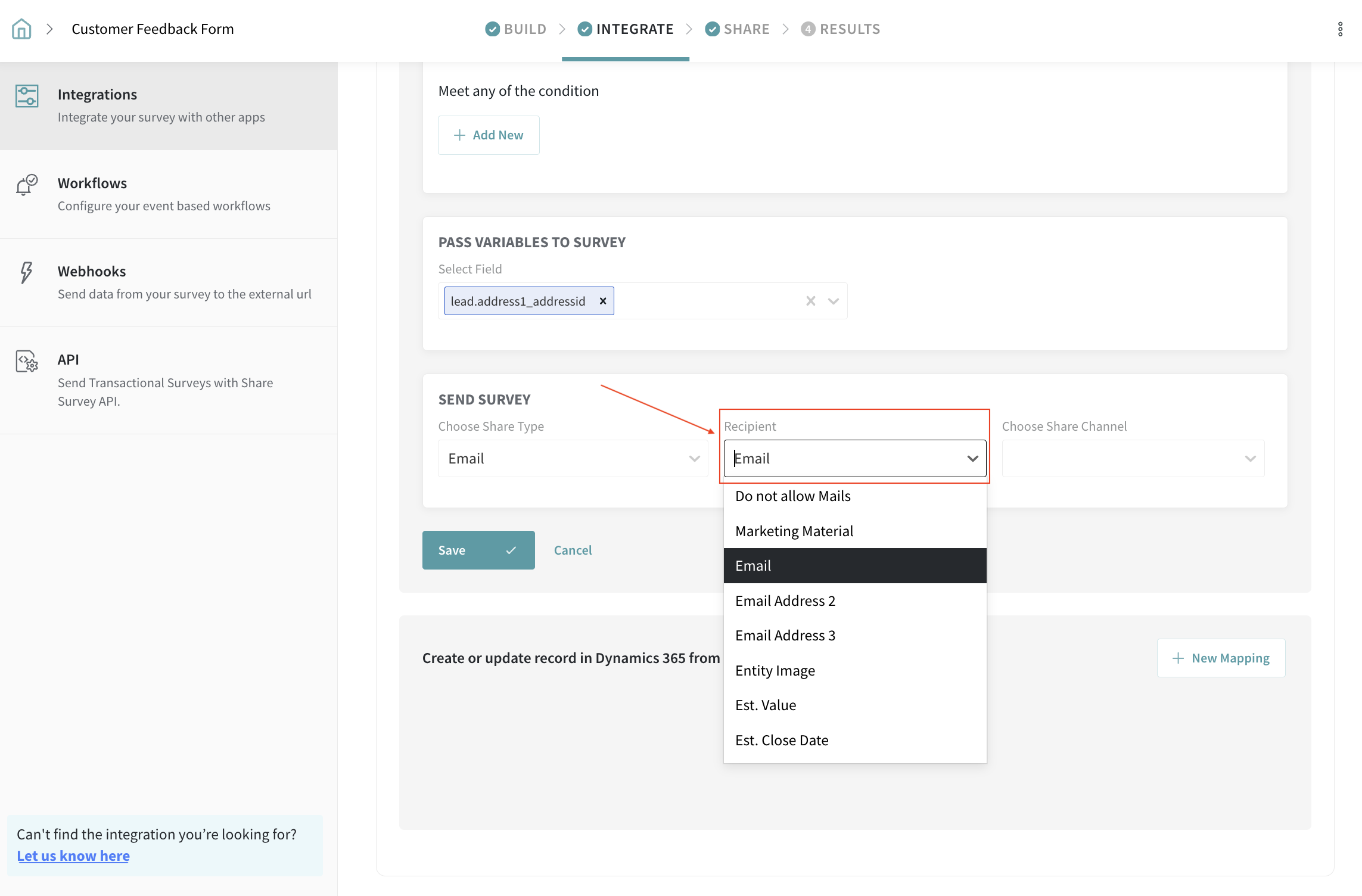Viewport: 1362px width, 896px height.
Task: Open Integrations section via its slider icon
Action: tap(27, 96)
